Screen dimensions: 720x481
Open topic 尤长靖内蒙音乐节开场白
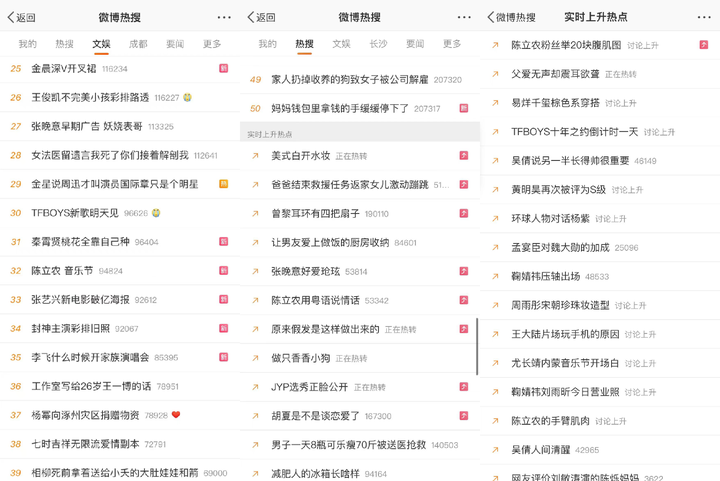tap(565, 363)
